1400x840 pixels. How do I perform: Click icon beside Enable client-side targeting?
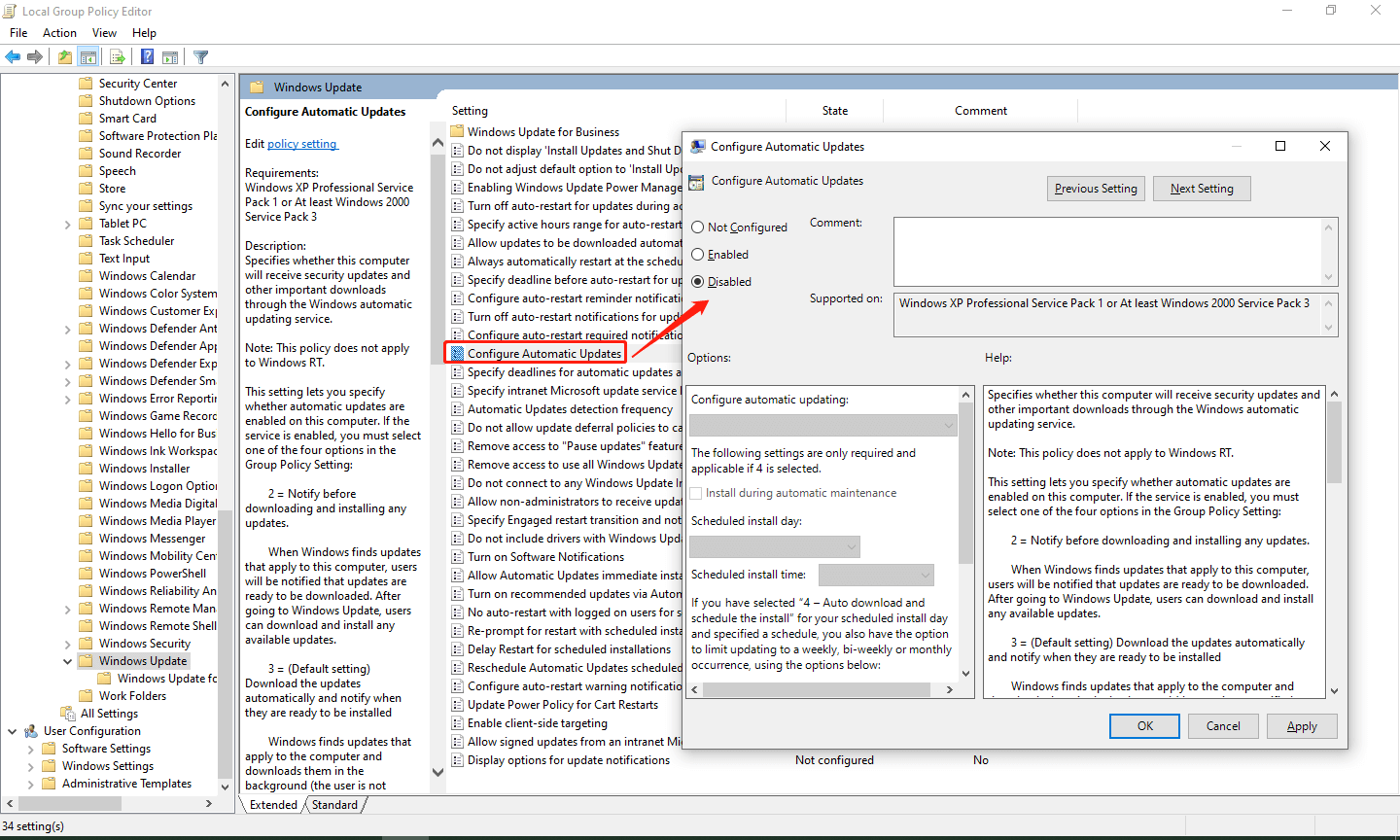point(457,723)
